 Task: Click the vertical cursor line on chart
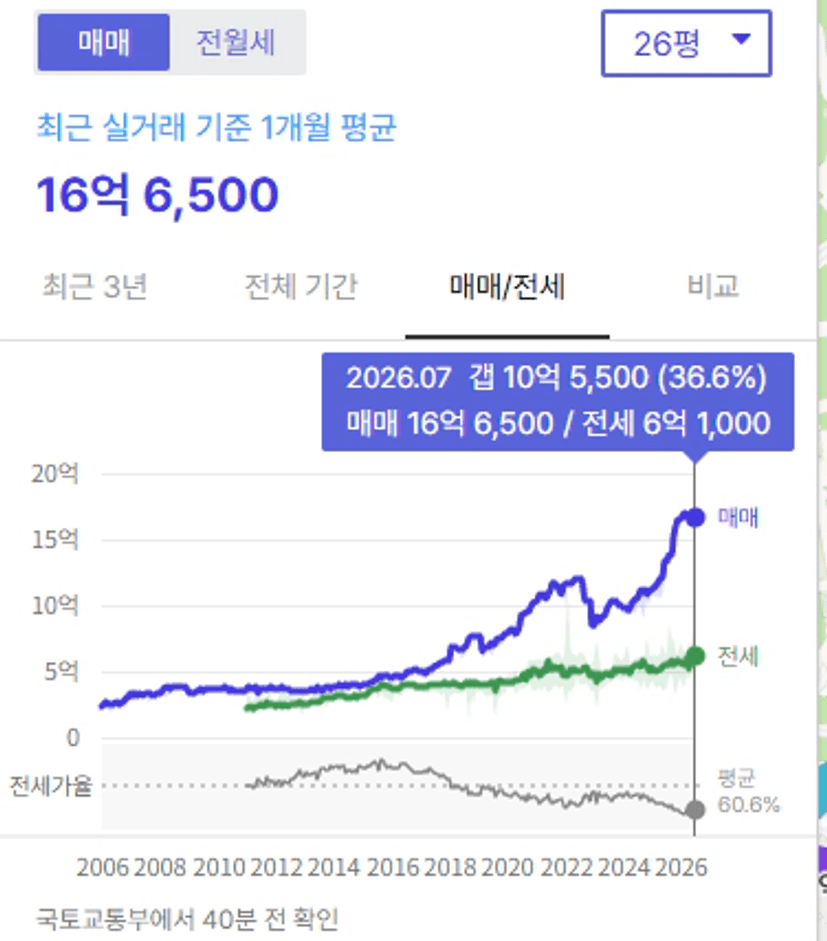point(695,648)
